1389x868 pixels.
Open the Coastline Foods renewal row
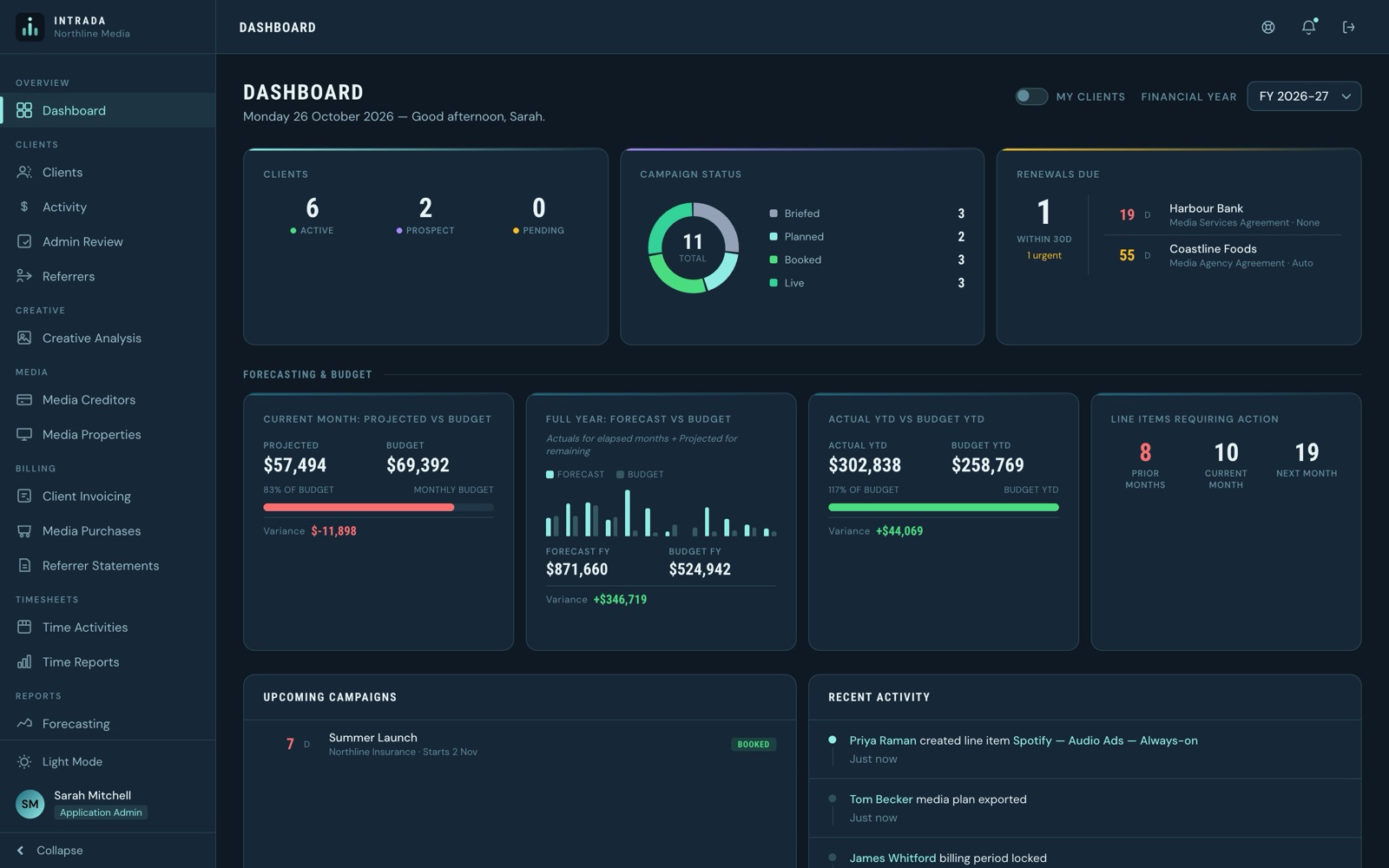tap(1222, 255)
